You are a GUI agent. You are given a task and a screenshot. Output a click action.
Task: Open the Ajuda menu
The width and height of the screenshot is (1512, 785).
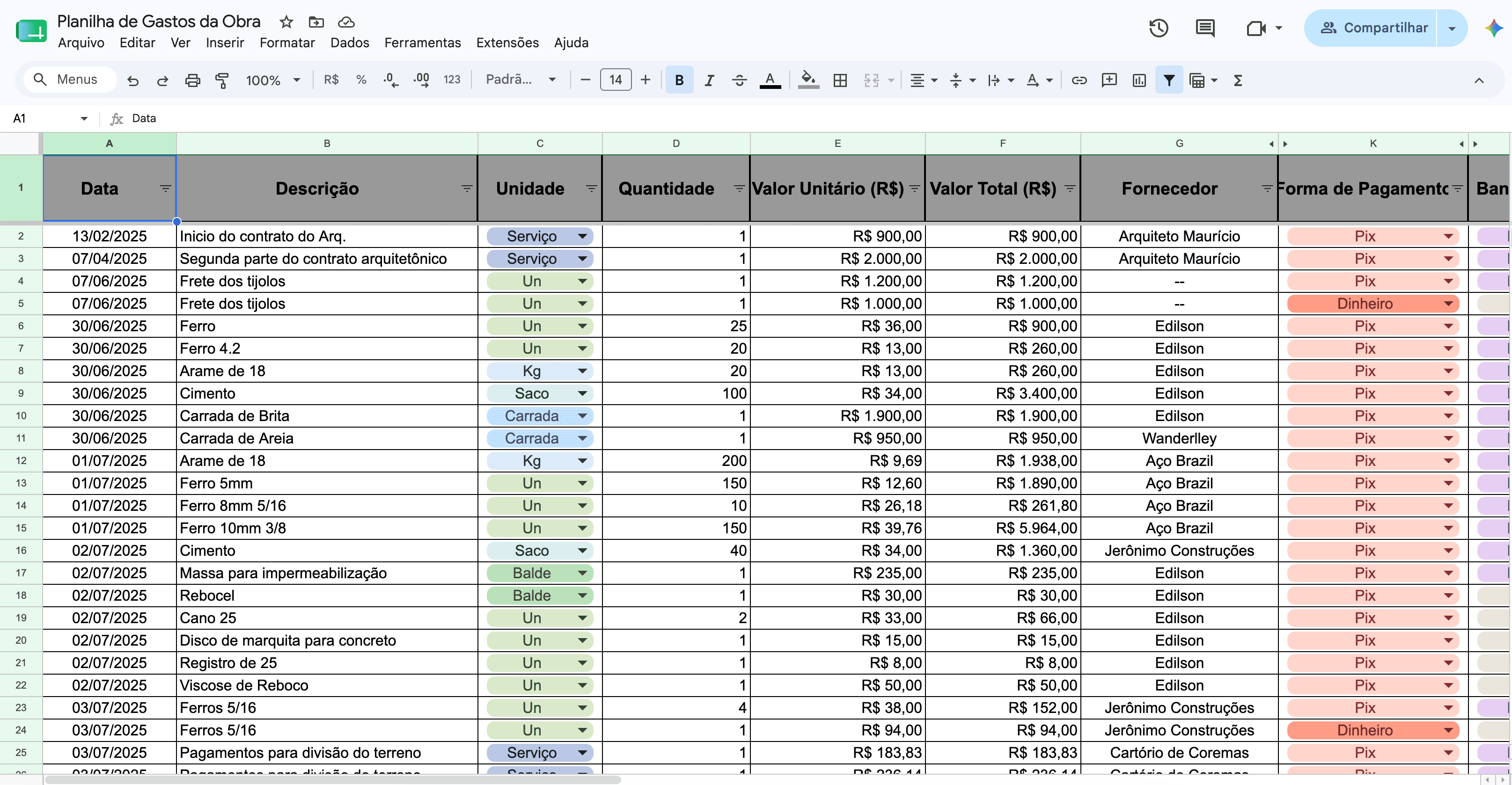pos(571,43)
